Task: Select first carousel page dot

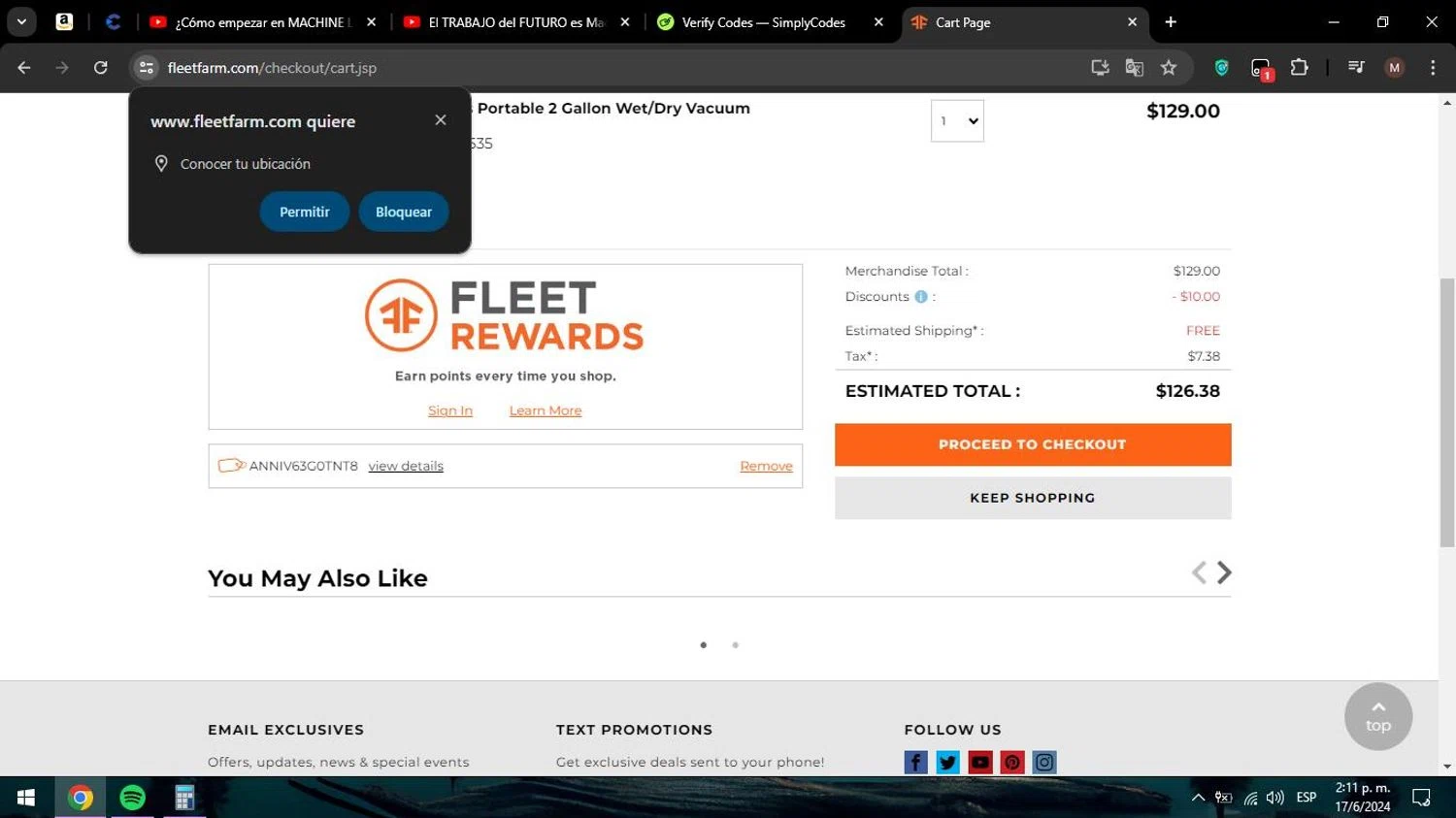Action: (704, 645)
